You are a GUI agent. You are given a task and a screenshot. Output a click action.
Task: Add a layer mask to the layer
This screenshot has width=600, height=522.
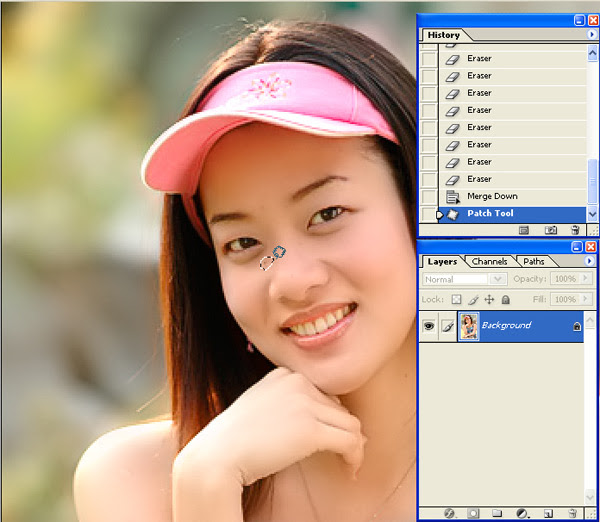click(473, 513)
